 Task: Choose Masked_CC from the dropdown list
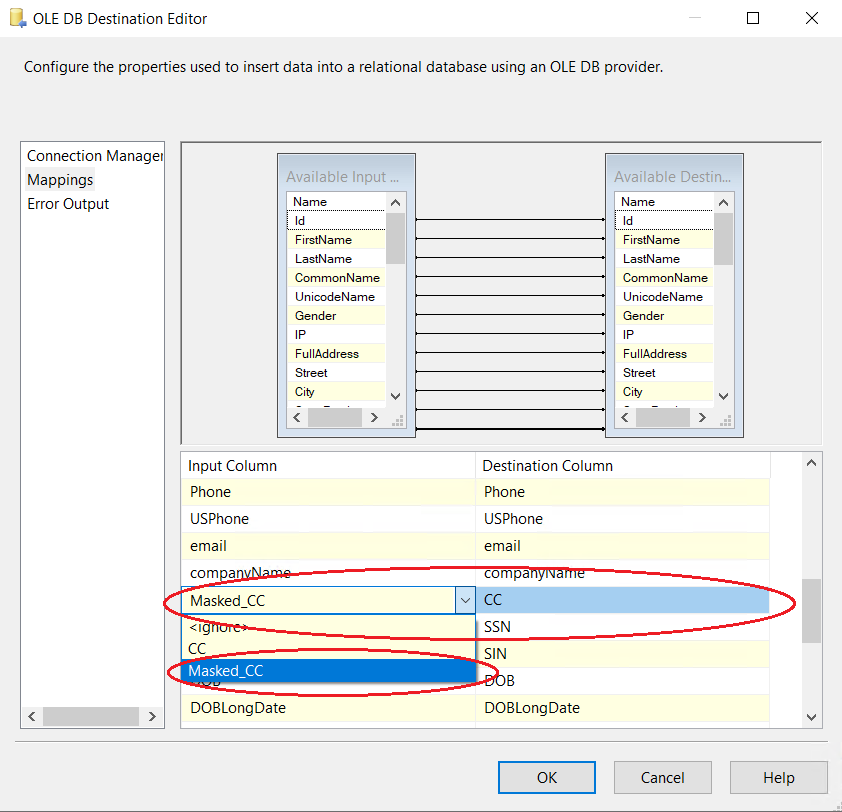[226, 671]
